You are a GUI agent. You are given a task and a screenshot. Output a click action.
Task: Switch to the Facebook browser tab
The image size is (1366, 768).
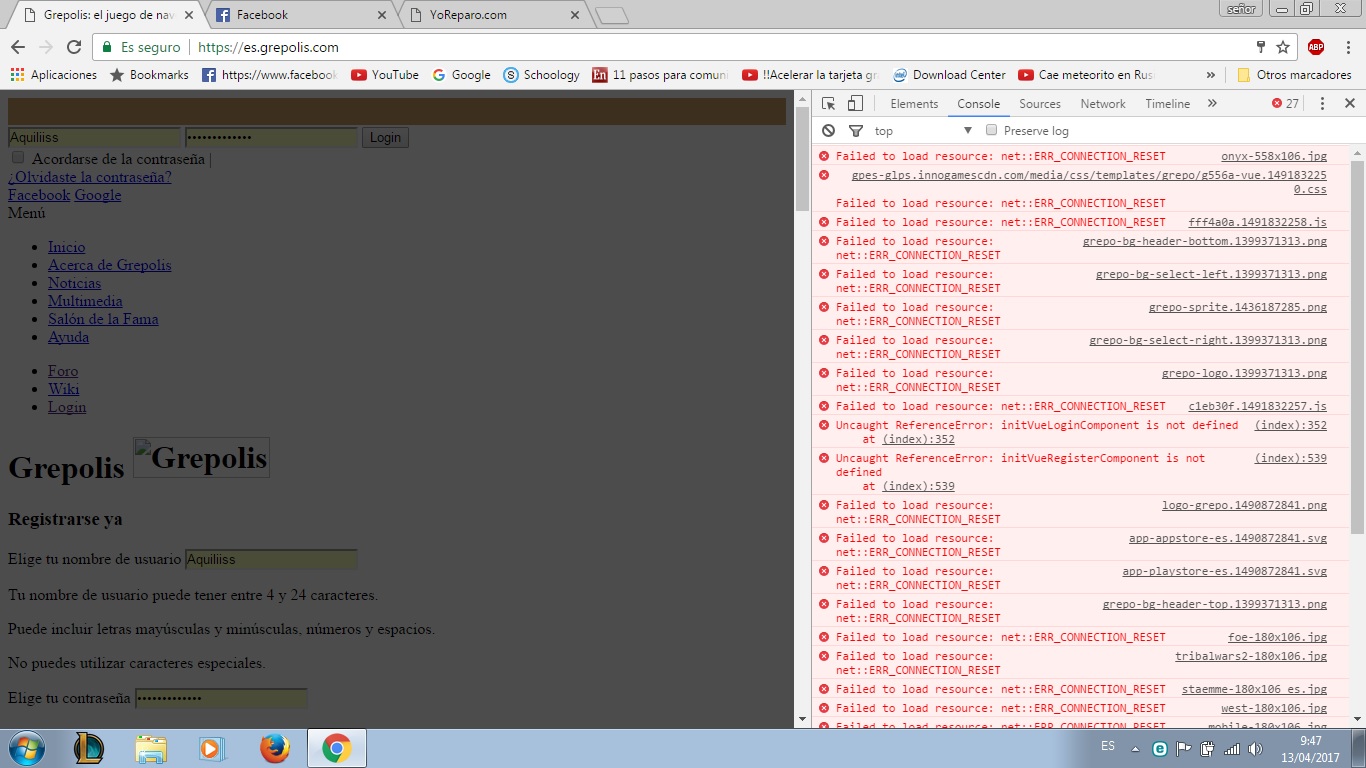tap(300, 15)
